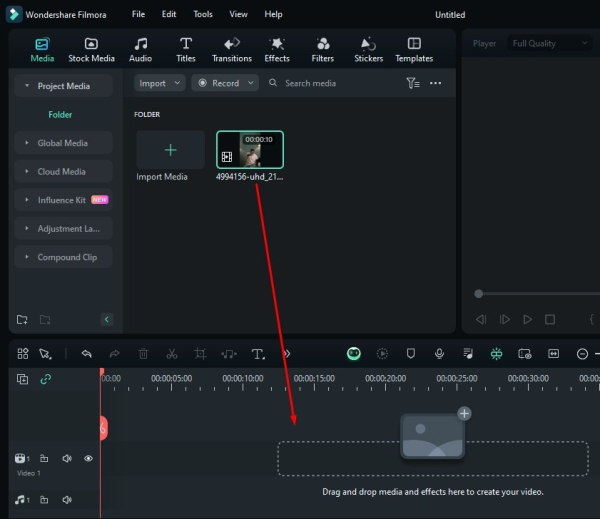Open the Import dropdown
The width and height of the screenshot is (600, 519).
point(159,83)
